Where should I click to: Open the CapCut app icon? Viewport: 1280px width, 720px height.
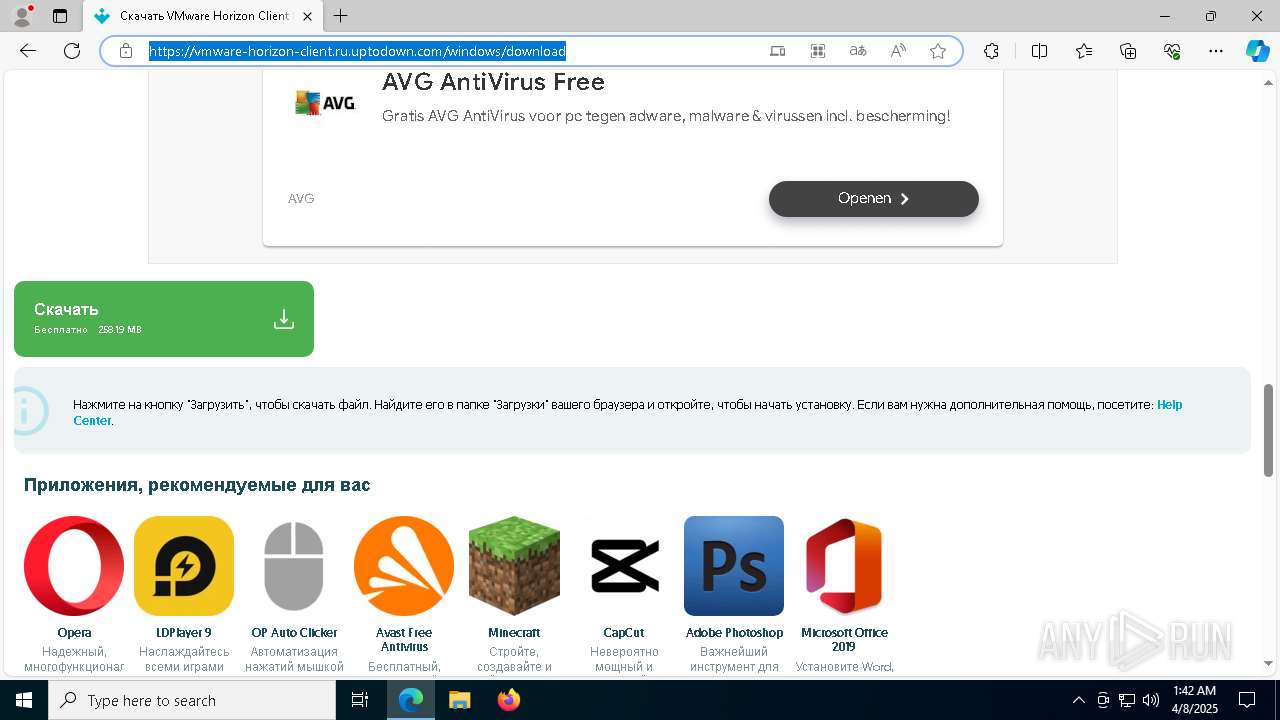pyautogui.click(x=624, y=566)
